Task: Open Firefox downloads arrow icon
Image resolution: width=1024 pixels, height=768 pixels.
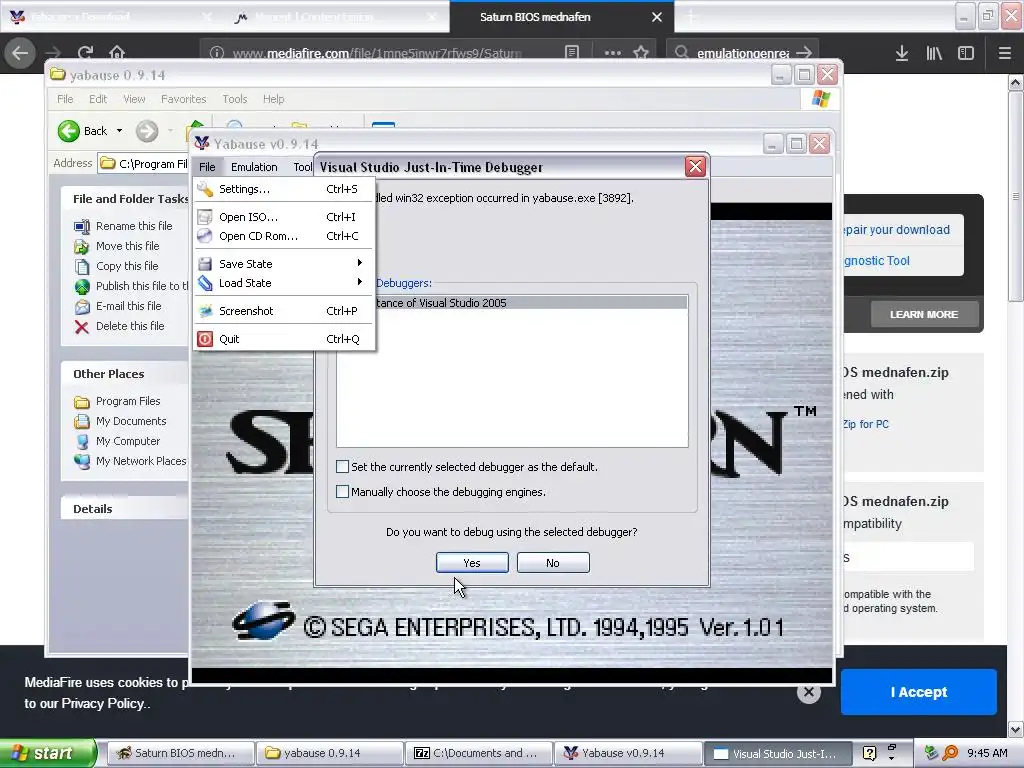Action: click(x=902, y=54)
